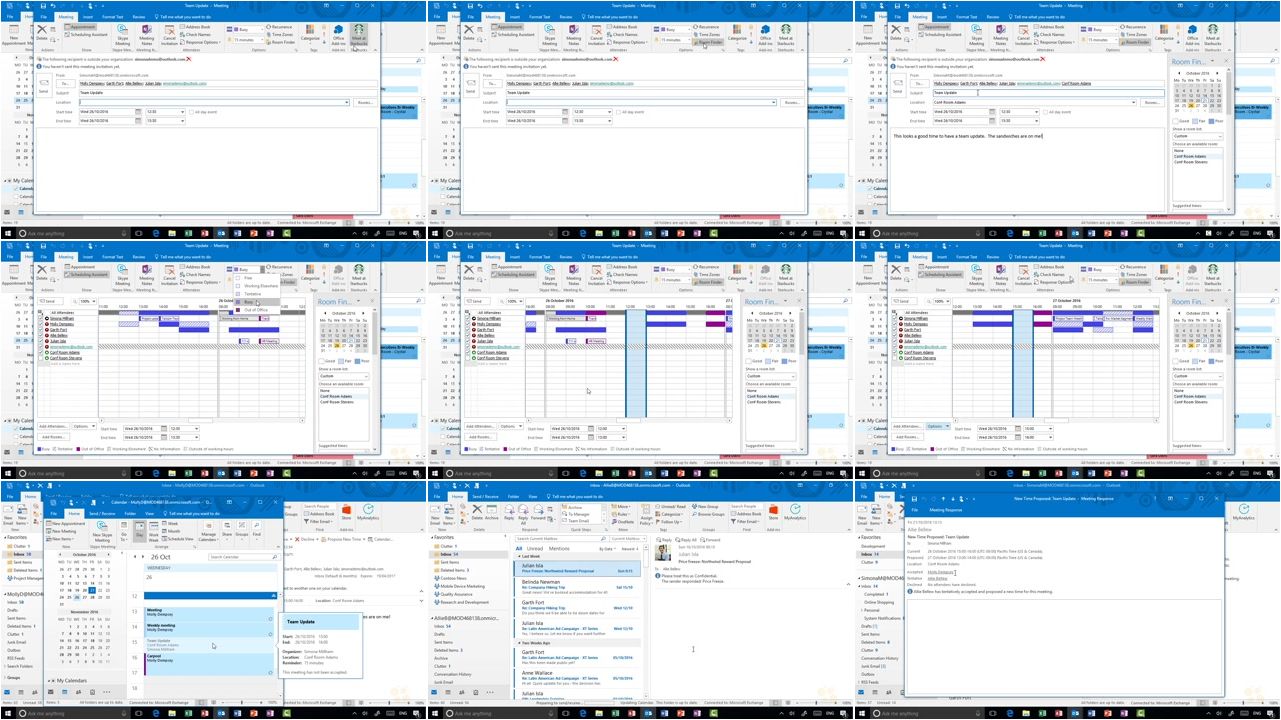Click Forward in Allie's inbox reading pane
This screenshot has height=720, width=1281.
[710, 540]
